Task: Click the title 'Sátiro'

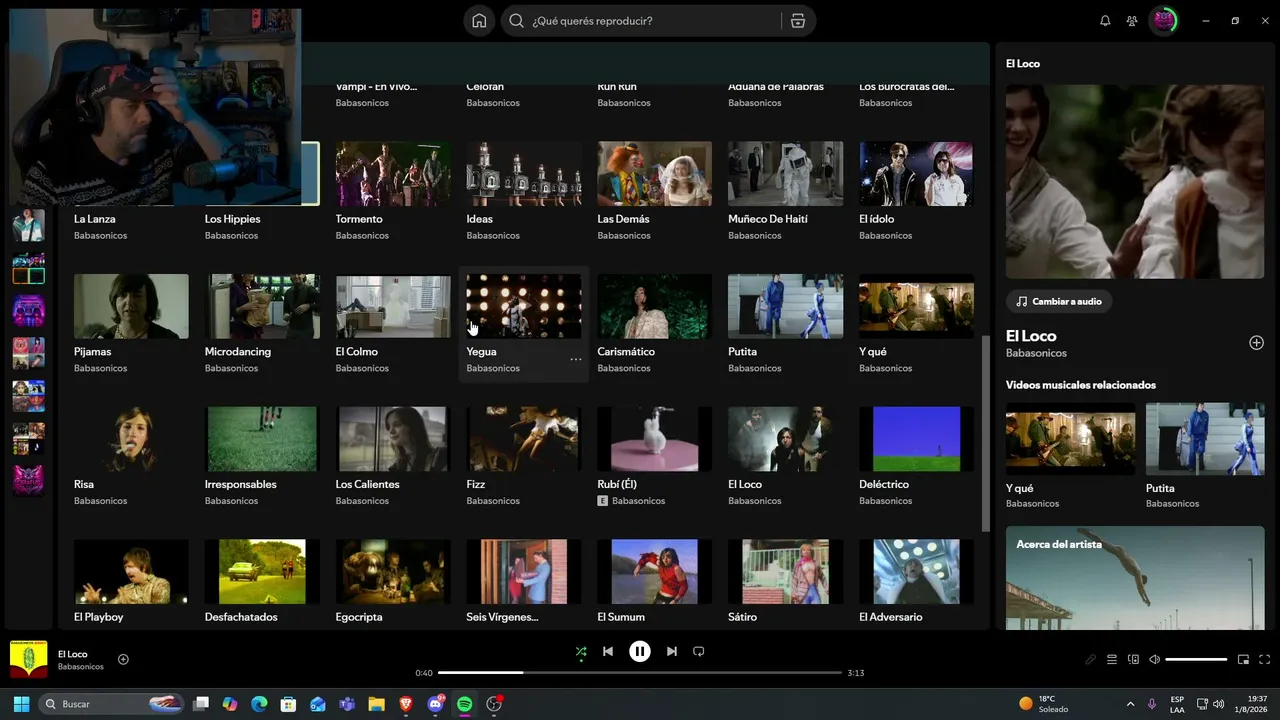Action: [x=743, y=617]
